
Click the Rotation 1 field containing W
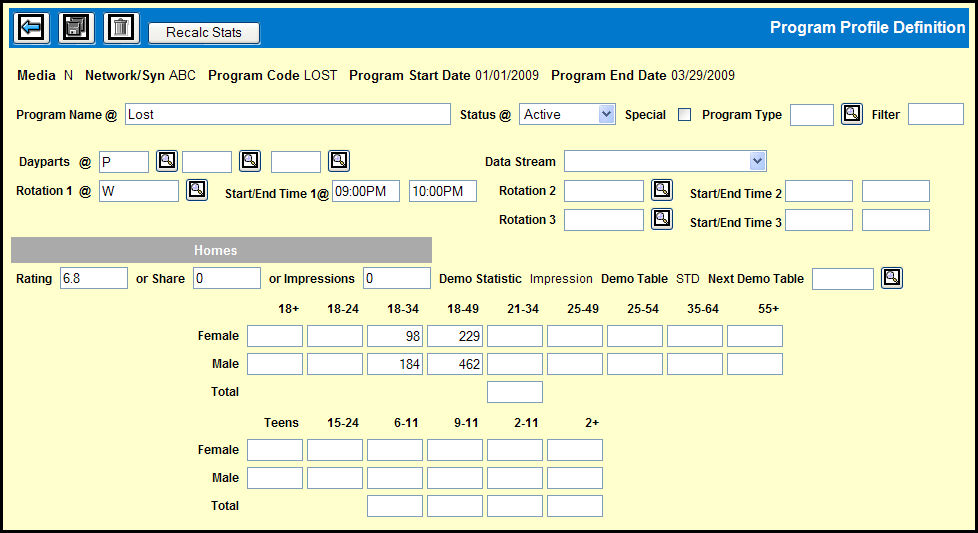[138, 191]
